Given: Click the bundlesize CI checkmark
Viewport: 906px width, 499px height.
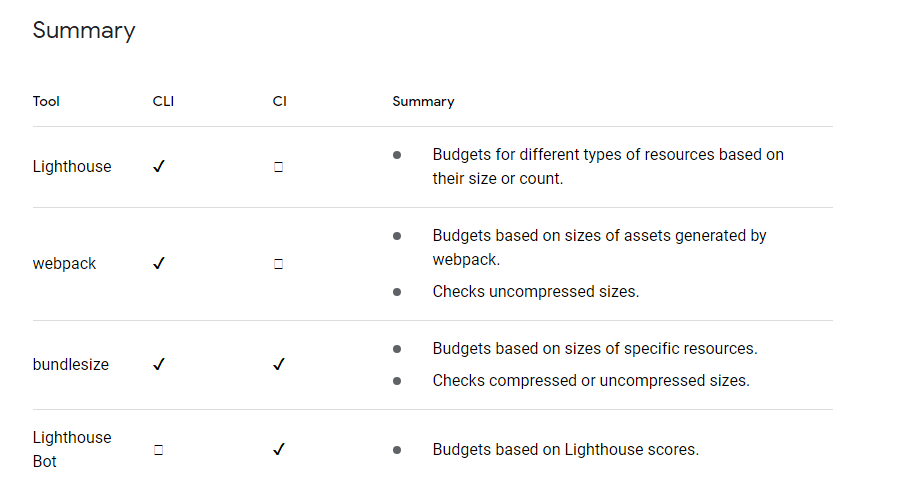Looking at the screenshot, I should click(x=279, y=365).
